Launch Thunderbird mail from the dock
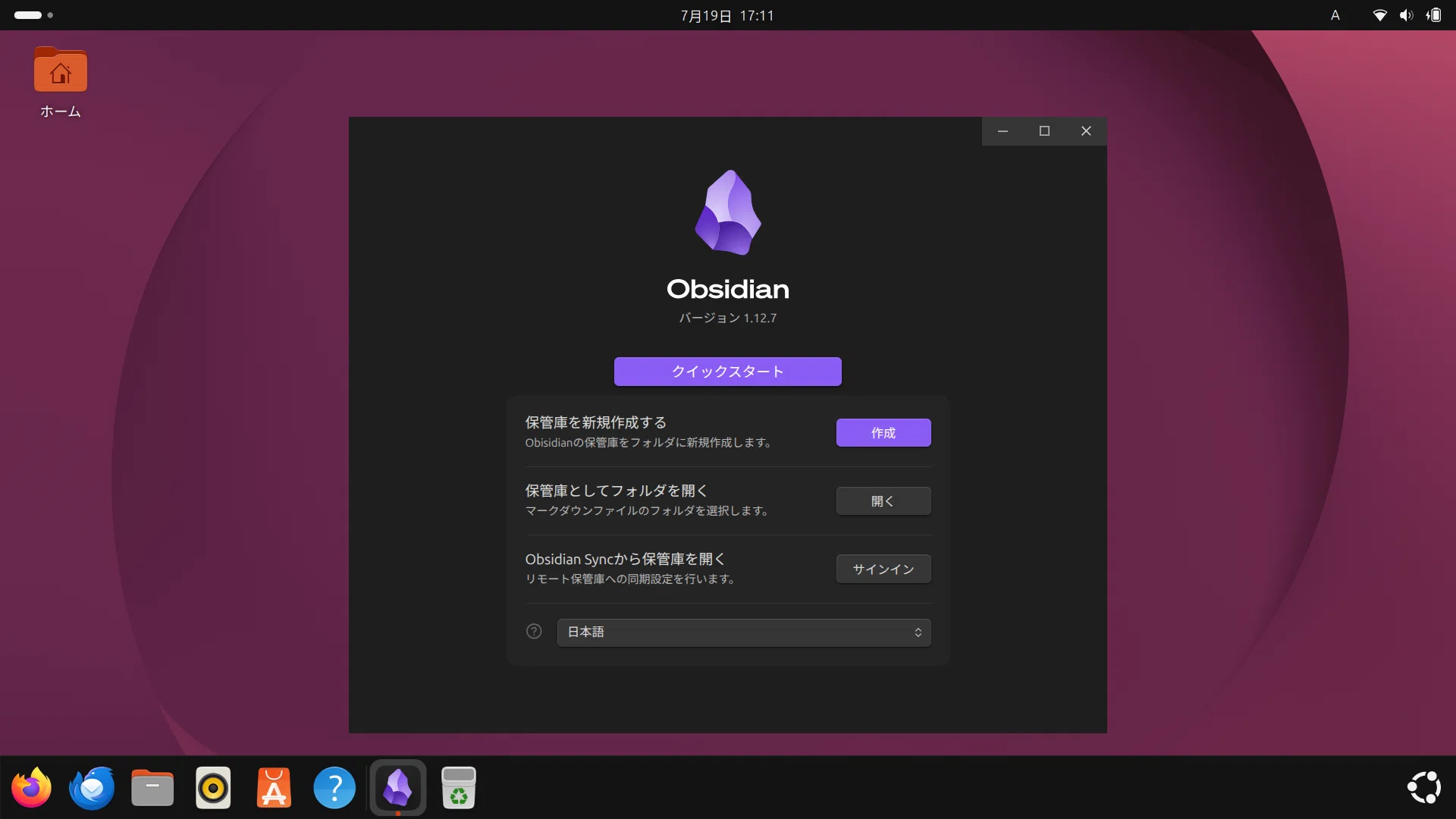Viewport: 1456px width, 819px height. 92,788
